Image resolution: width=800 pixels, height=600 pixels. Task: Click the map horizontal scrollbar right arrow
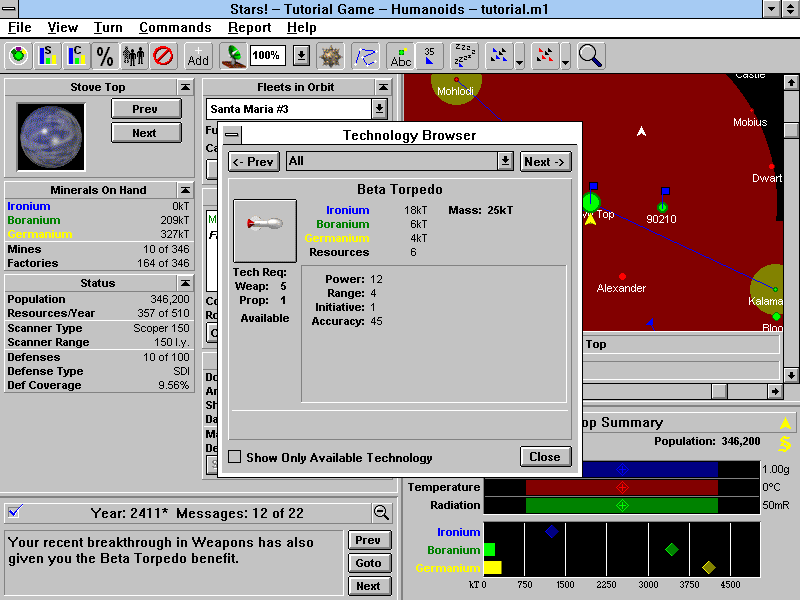click(x=775, y=391)
